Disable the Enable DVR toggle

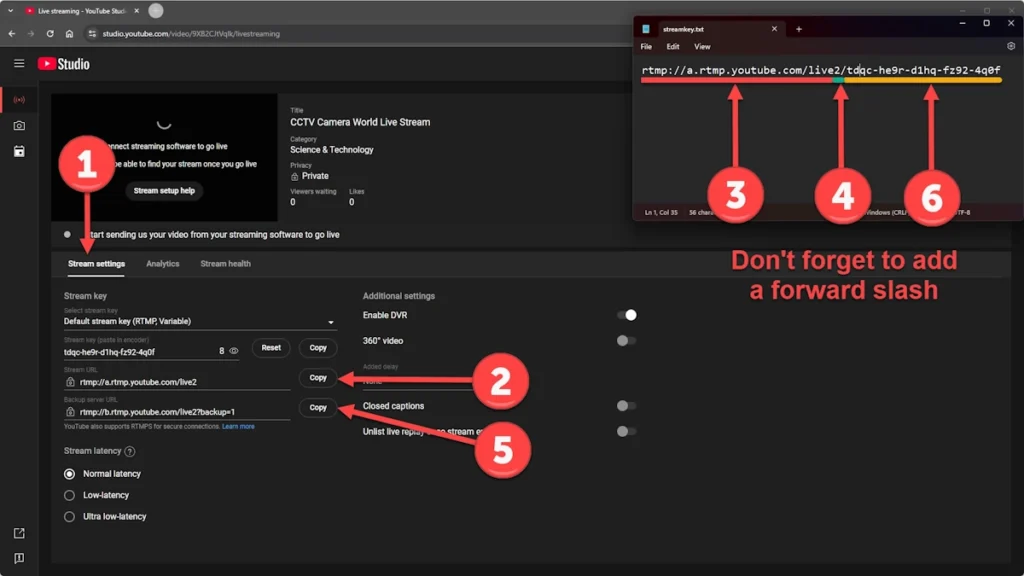point(627,315)
